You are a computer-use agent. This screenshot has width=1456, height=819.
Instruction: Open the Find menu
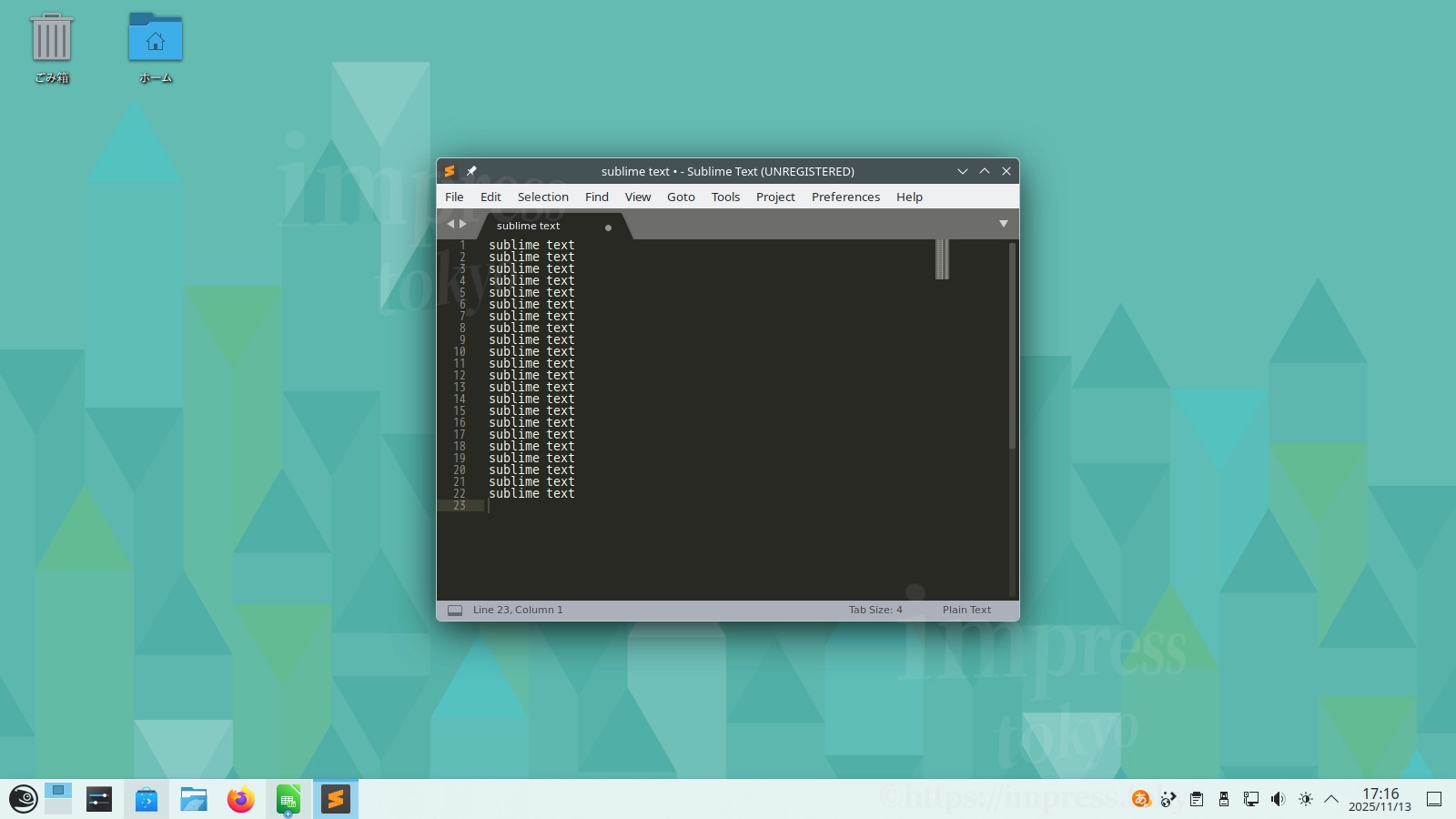(597, 197)
